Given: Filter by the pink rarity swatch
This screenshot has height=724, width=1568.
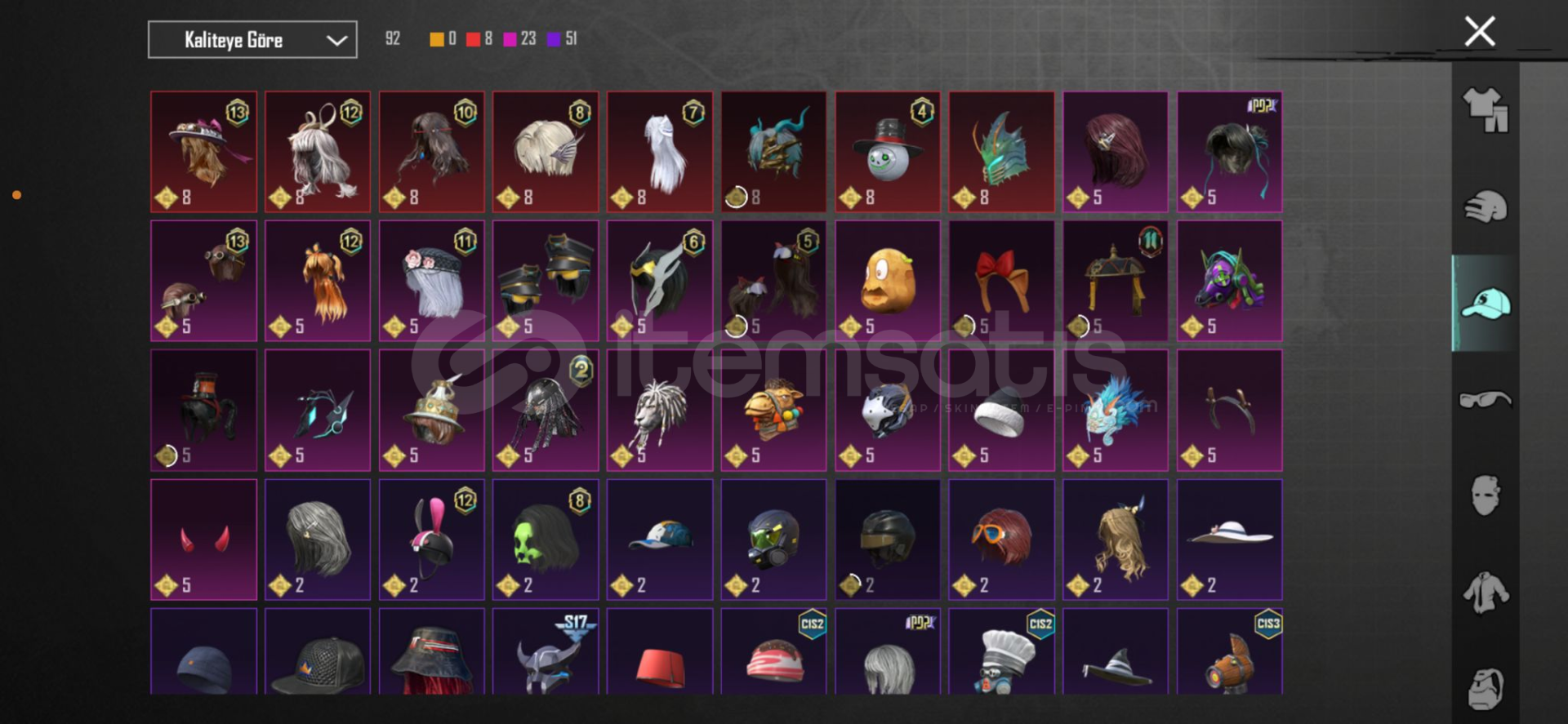Looking at the screenshot, I should click(x=510, y=38).
